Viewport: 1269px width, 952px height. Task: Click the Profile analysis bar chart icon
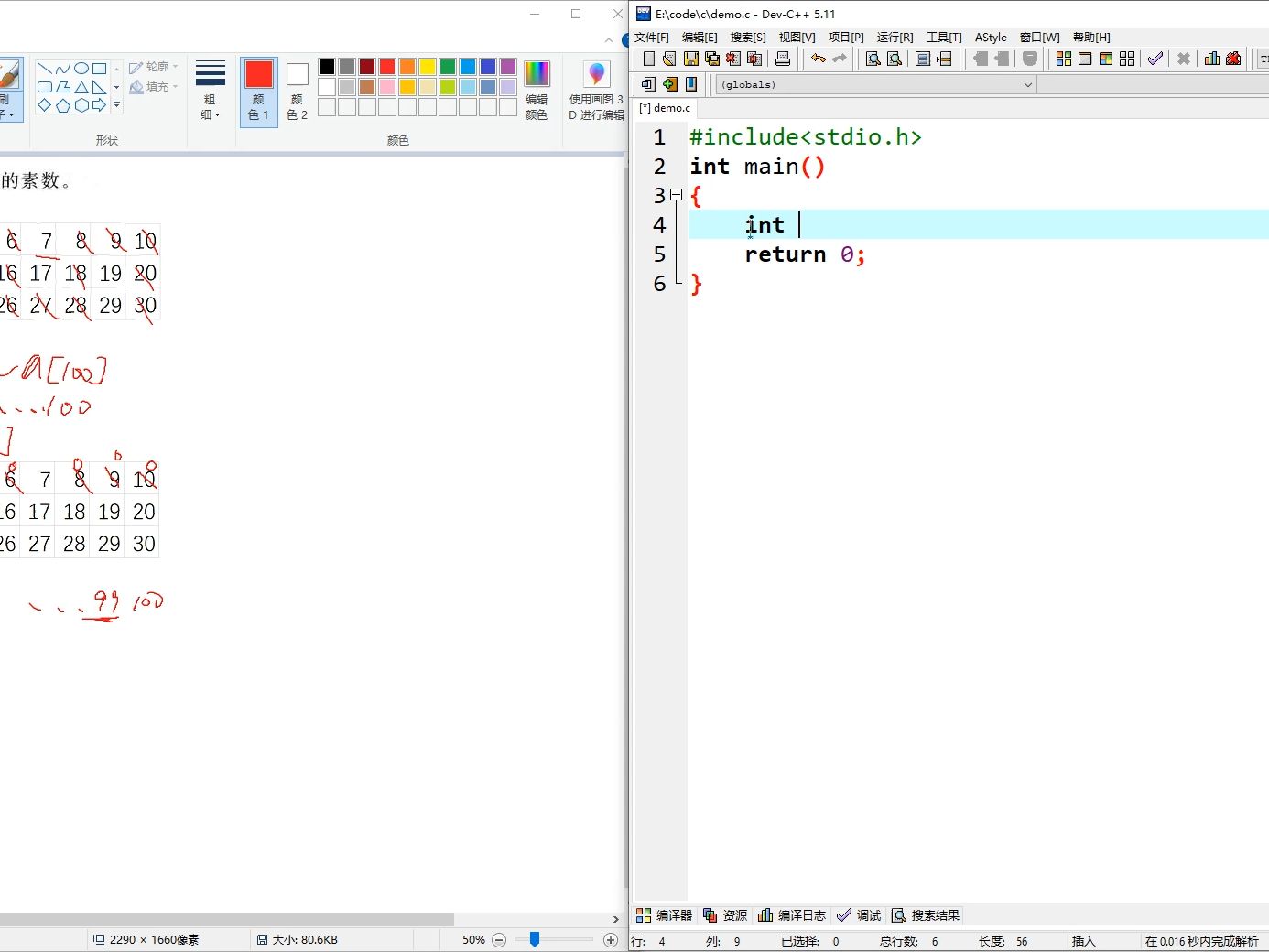(x=1212, y=59)
